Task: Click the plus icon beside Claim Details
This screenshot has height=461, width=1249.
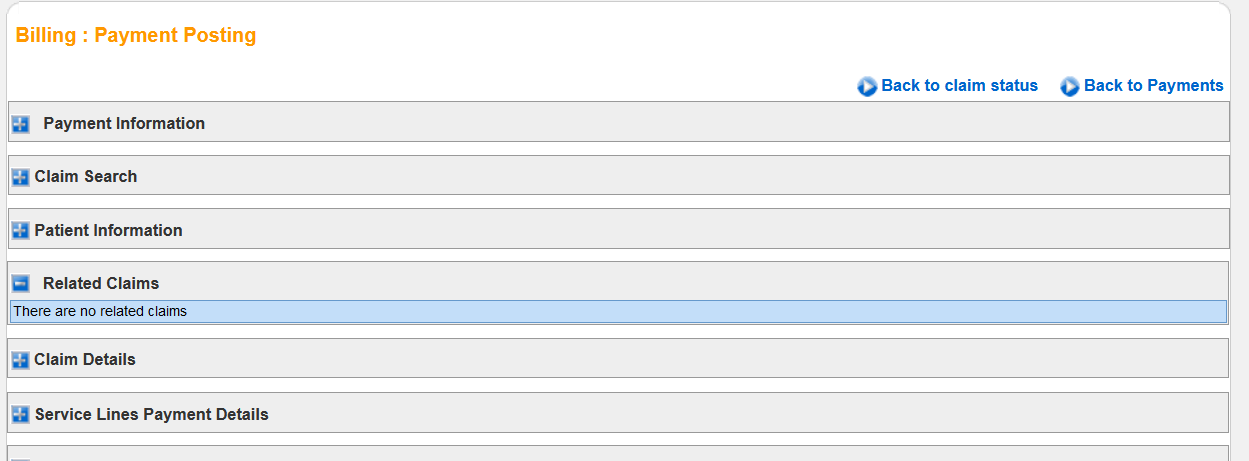Action: 20,360
